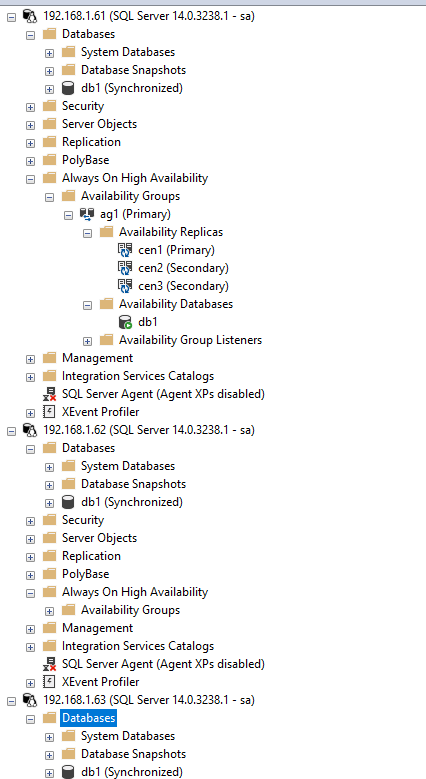426x779 pixels.
Task: Click Availability Replicas folder icon
Action: tap(106, 232)
